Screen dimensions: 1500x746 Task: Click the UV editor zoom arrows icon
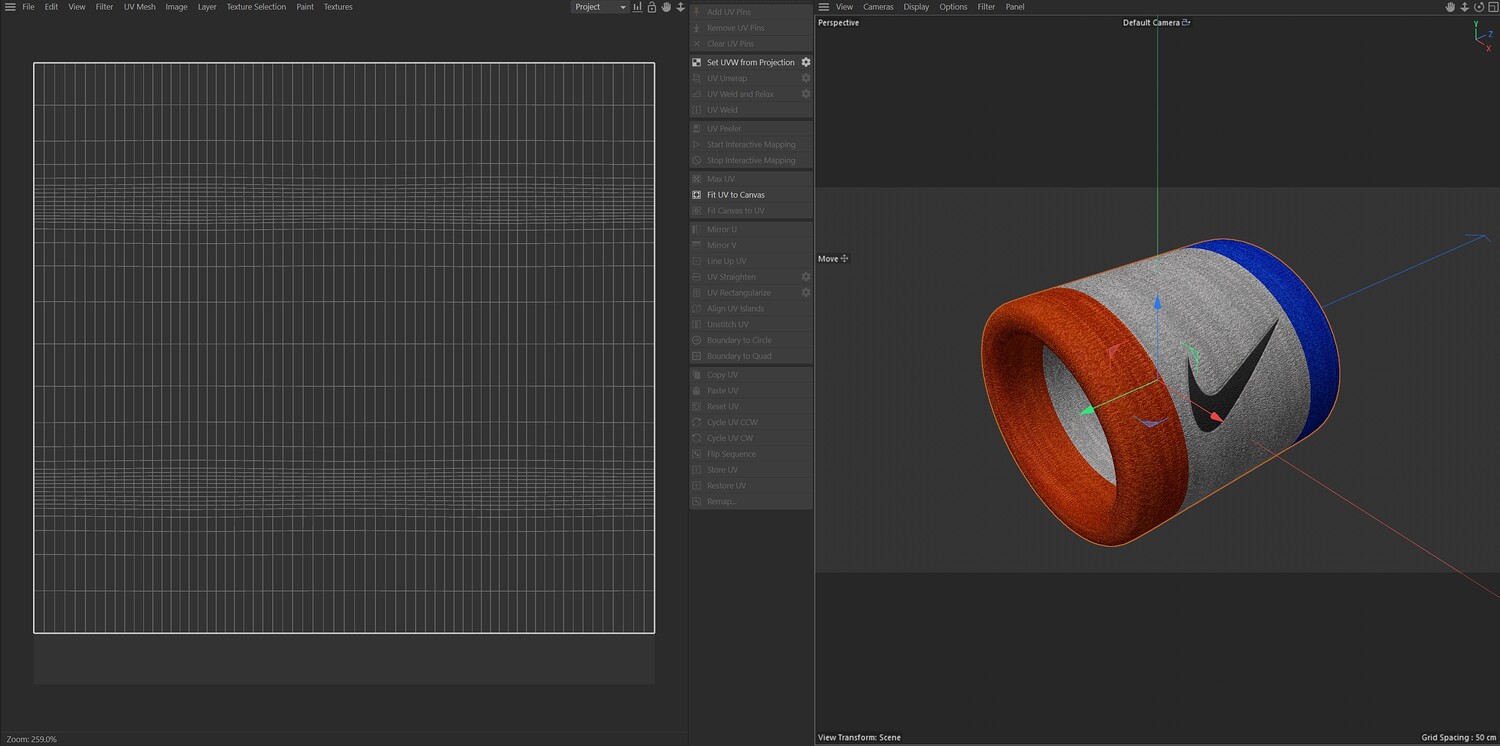click(x=681, y=7)
